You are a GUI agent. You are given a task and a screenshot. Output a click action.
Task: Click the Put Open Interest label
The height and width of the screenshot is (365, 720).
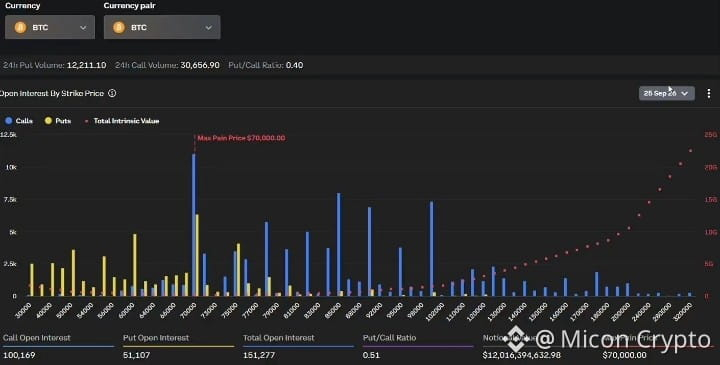pos(156,337)
